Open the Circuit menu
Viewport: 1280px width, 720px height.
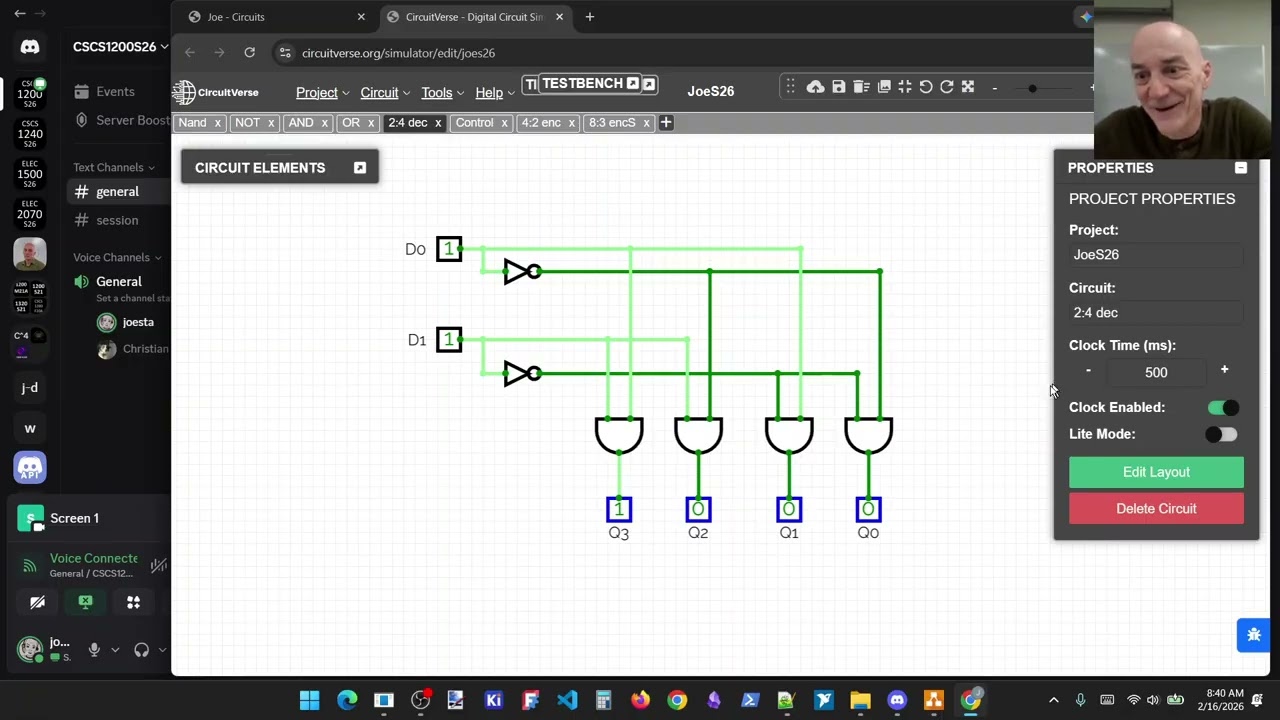click(x=385, y=93)
